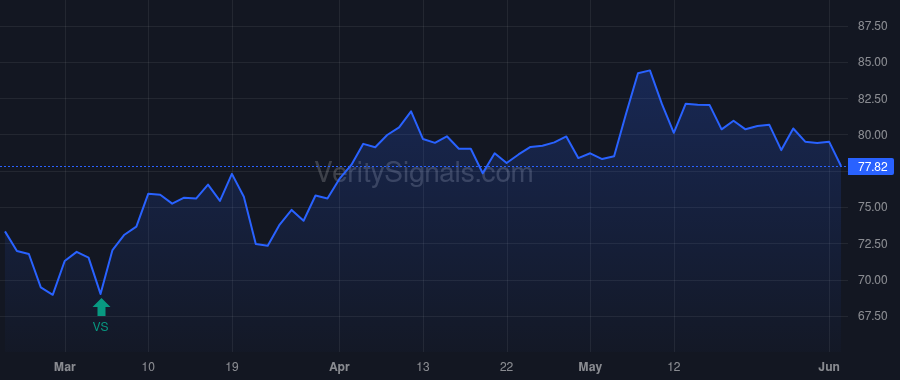Click the green VS text under the arrow
Screen dimensions: 900x380
pos(100,327)
